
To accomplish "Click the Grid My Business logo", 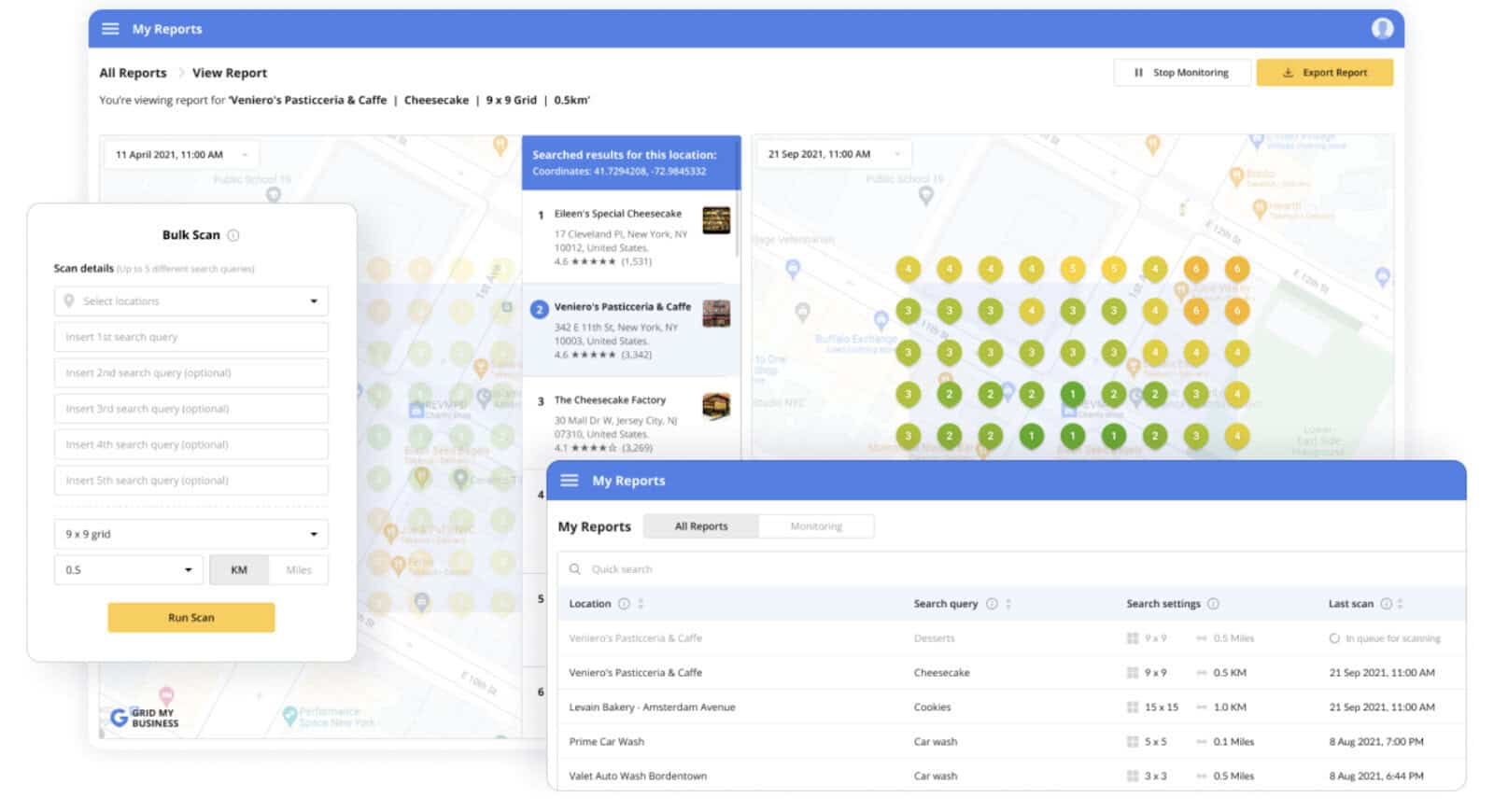I will click(x=145, y=717).
